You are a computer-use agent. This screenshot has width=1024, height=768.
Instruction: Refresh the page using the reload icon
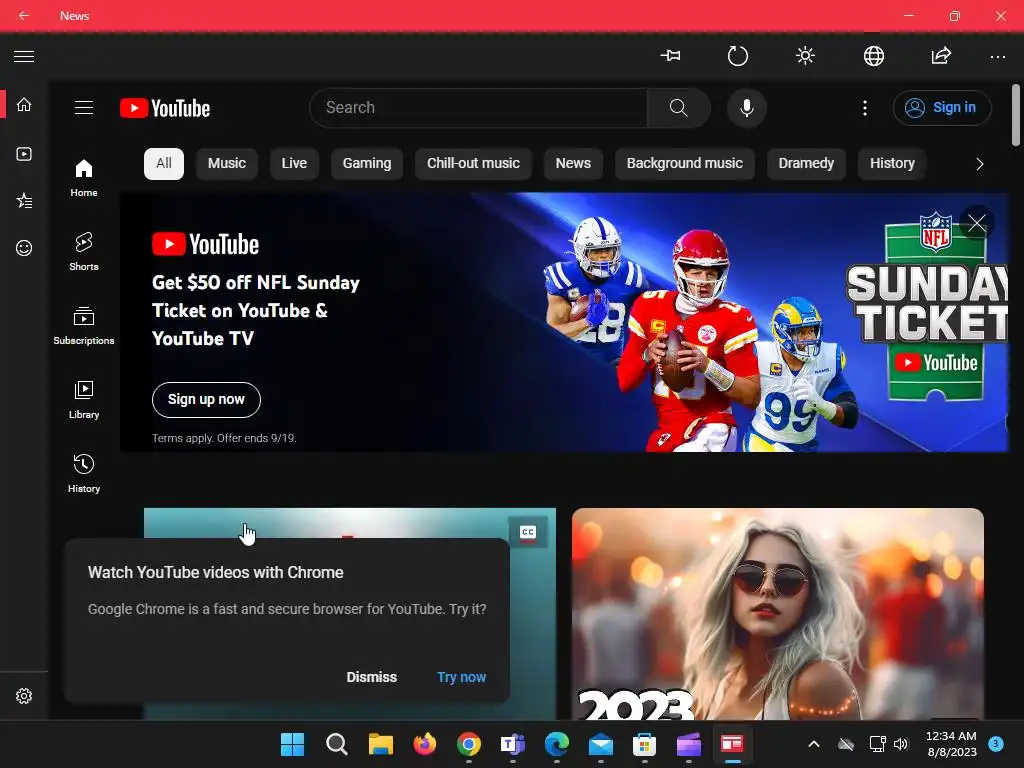[x=738, y=56]
